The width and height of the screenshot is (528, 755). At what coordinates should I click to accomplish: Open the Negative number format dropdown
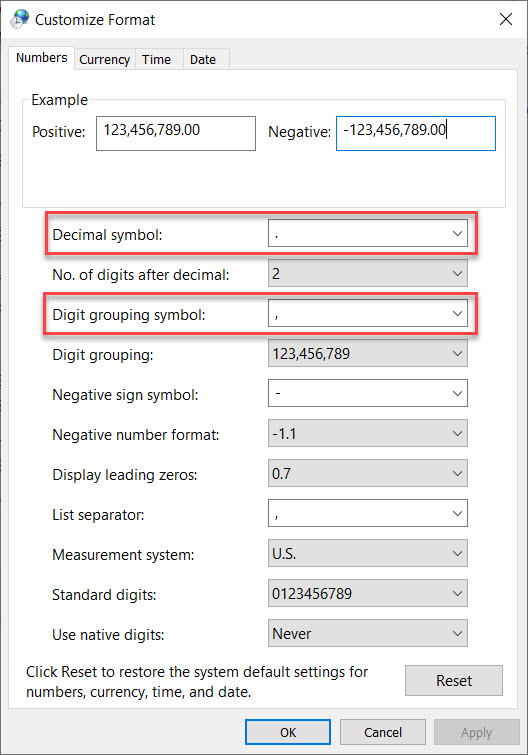point(368,433)
